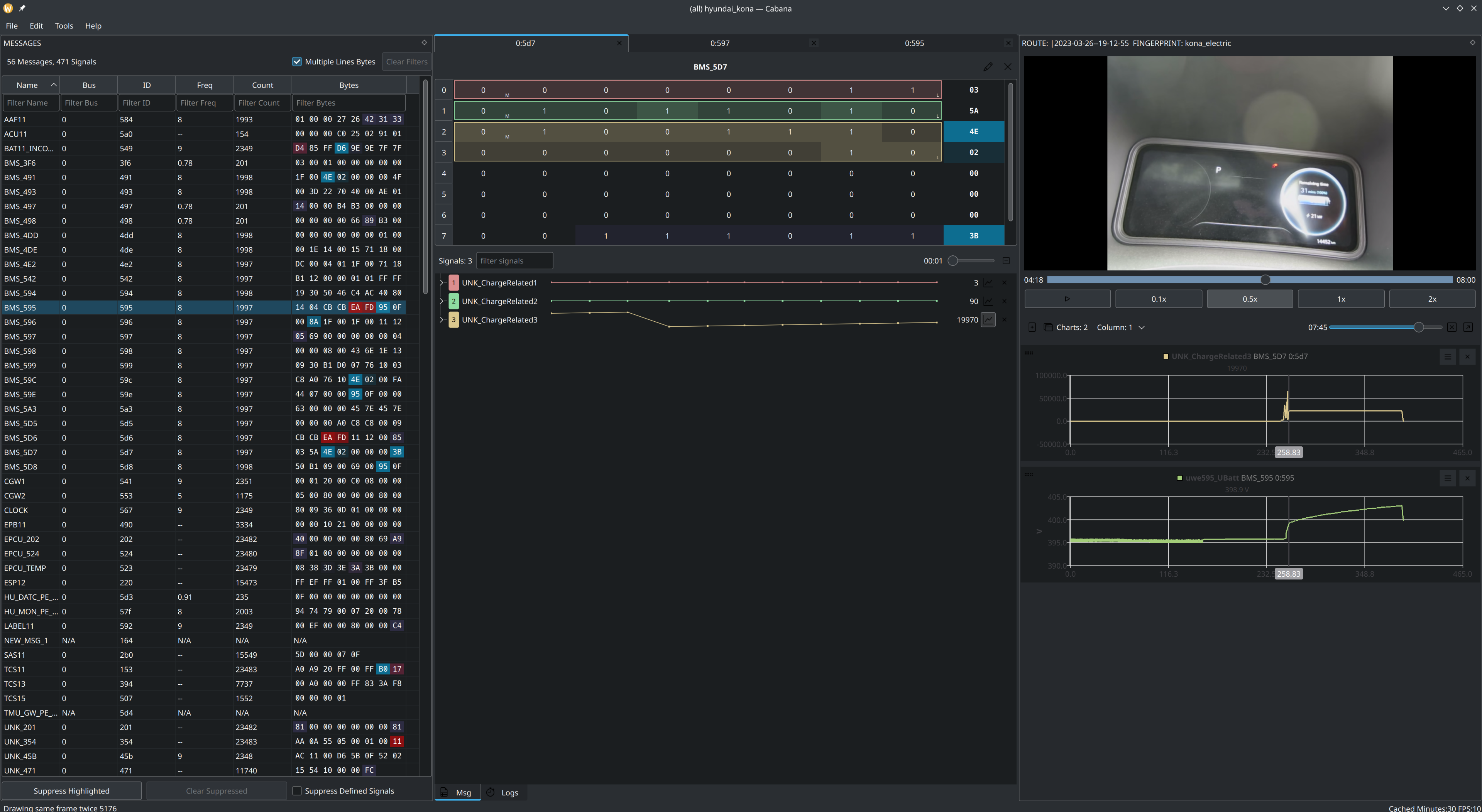Expand the UNK_ChargeRelated1 signal row
1482x812 pixels.
(442, 283)
